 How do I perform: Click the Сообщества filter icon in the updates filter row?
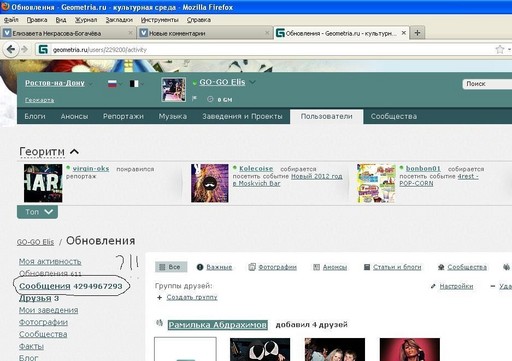click(441, 267)
